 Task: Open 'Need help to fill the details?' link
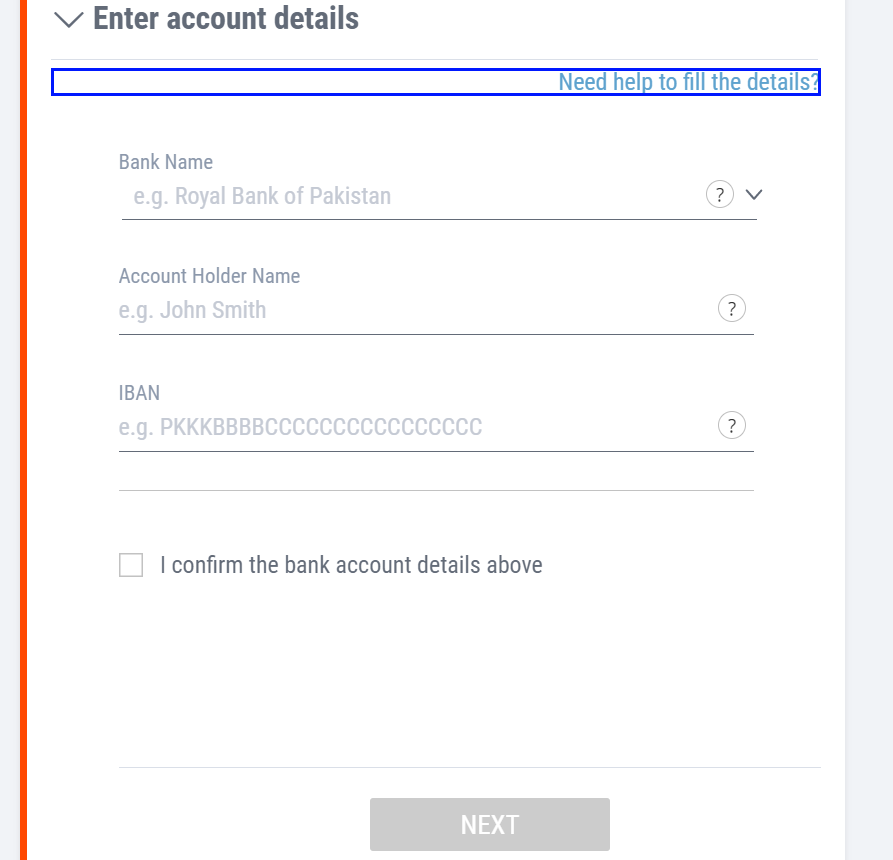point(687,82)
